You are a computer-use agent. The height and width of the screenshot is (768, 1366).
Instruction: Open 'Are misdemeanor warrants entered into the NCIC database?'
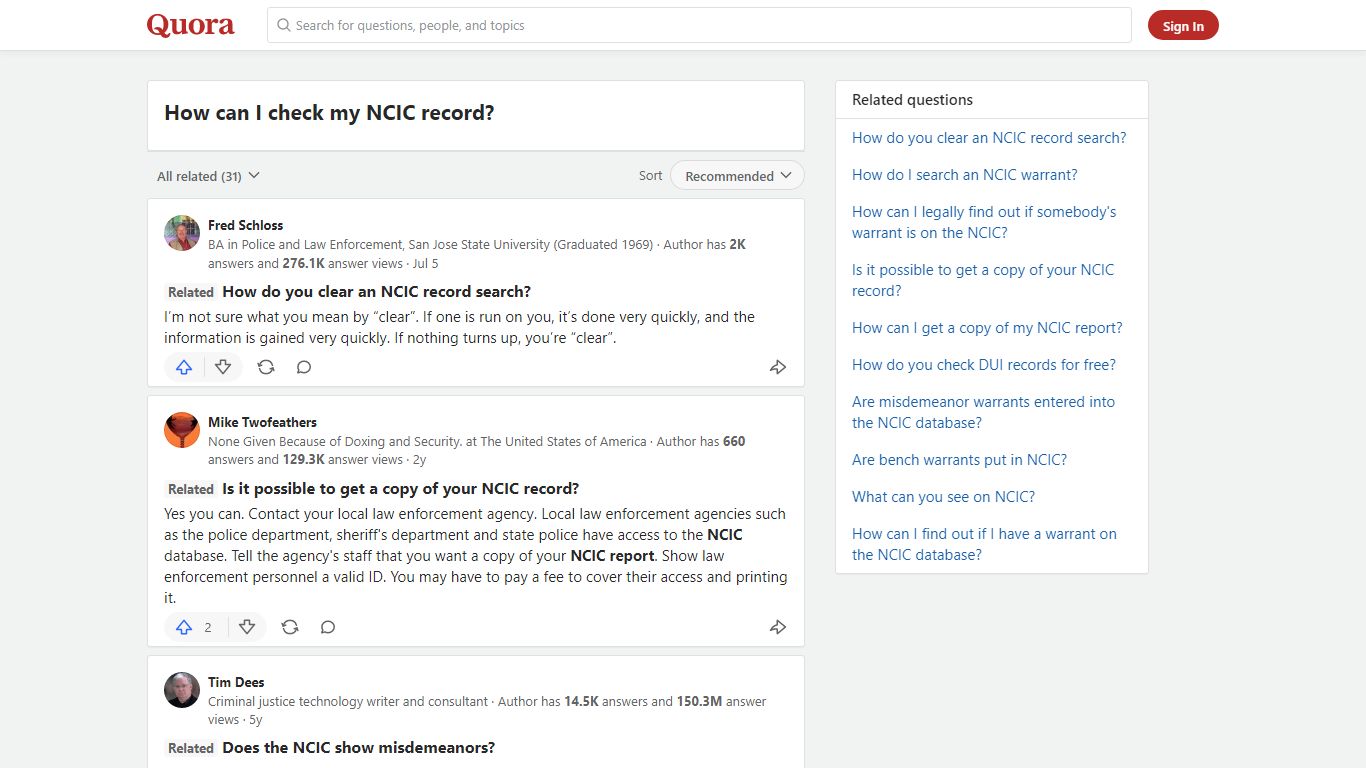point(983,412)
